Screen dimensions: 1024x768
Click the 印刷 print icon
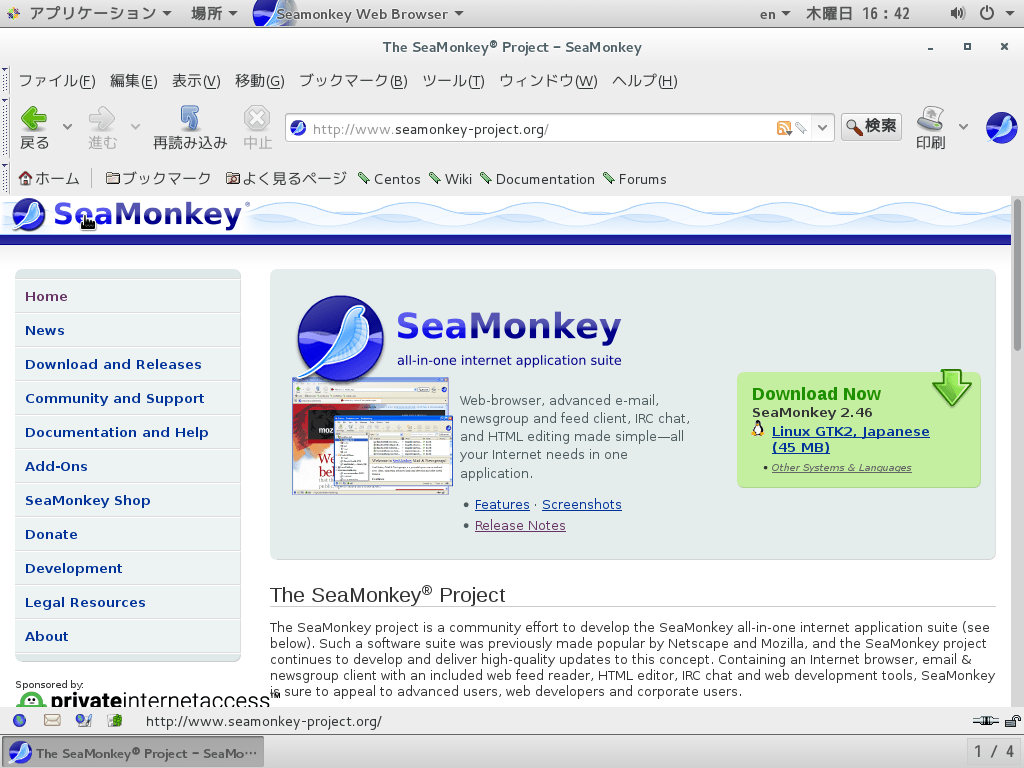[x=930, y=127]
